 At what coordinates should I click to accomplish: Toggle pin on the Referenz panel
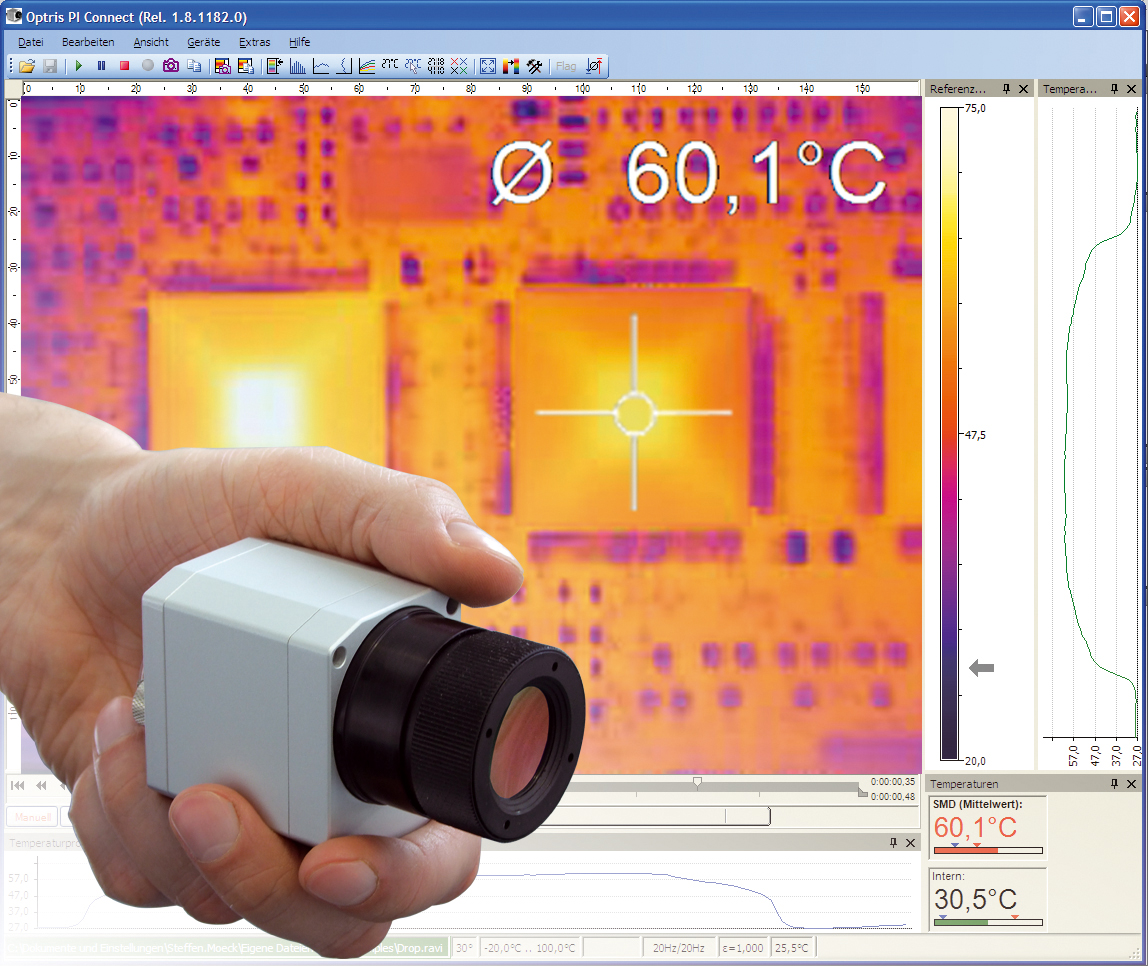(1007, 89)
